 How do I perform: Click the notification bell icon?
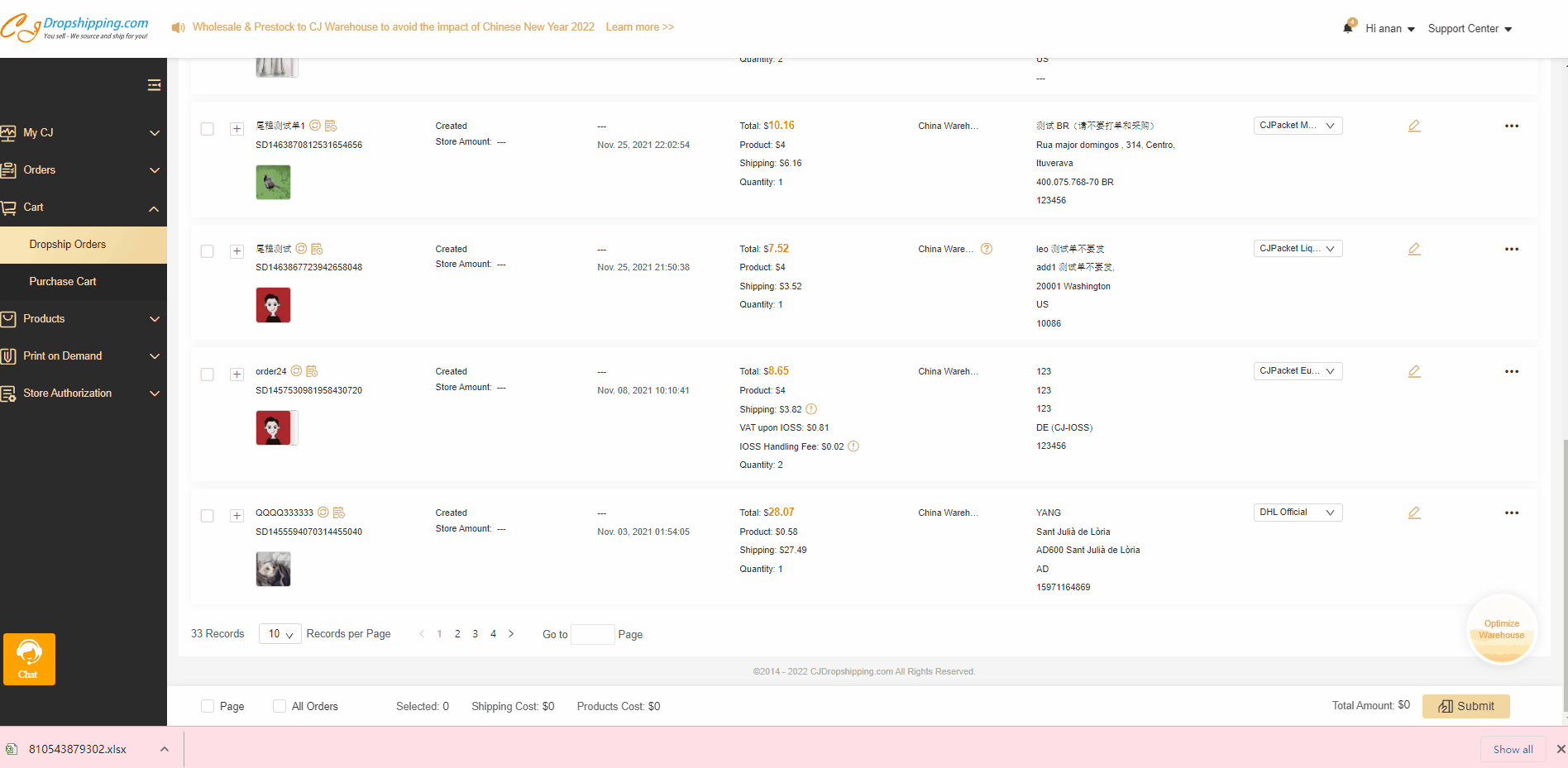click(1348, 27)
